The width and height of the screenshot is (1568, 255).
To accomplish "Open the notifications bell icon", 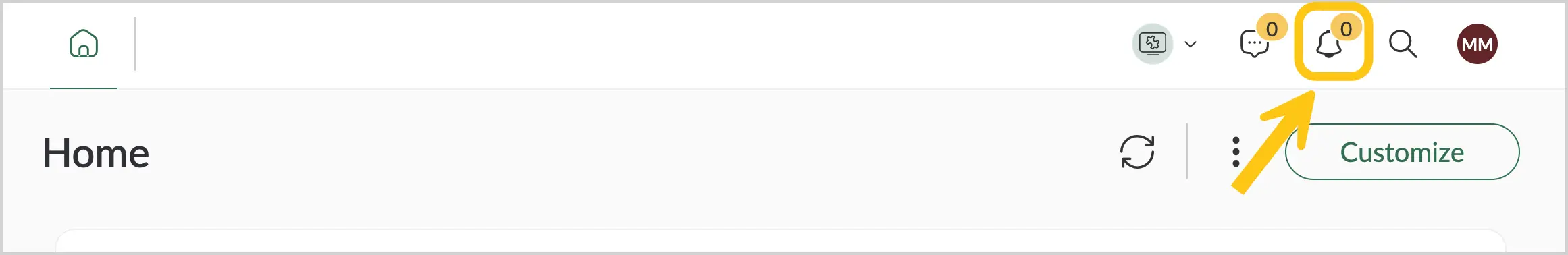I will click(x=1328, y=45).
